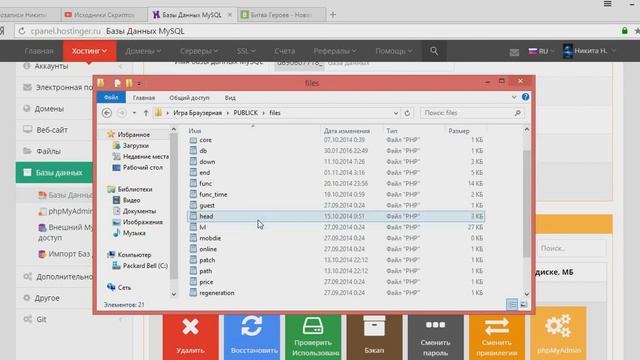
Task: Open recent locations dropdown arrow
Action: click(134, 113)
